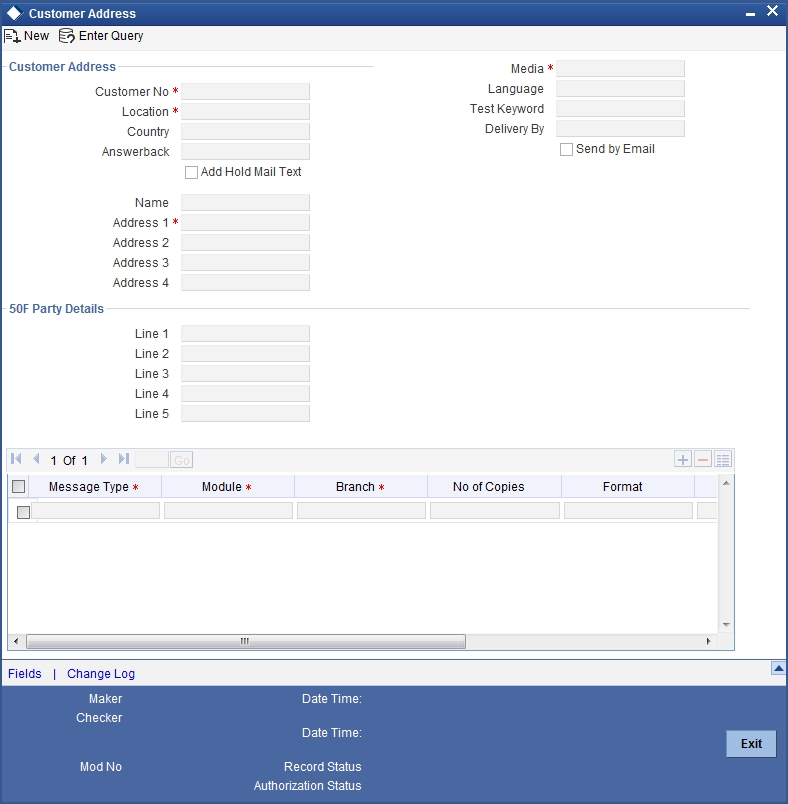Screen dimensions: 788x804
Task: Open the Change Log link
Action: click(101, 674)
